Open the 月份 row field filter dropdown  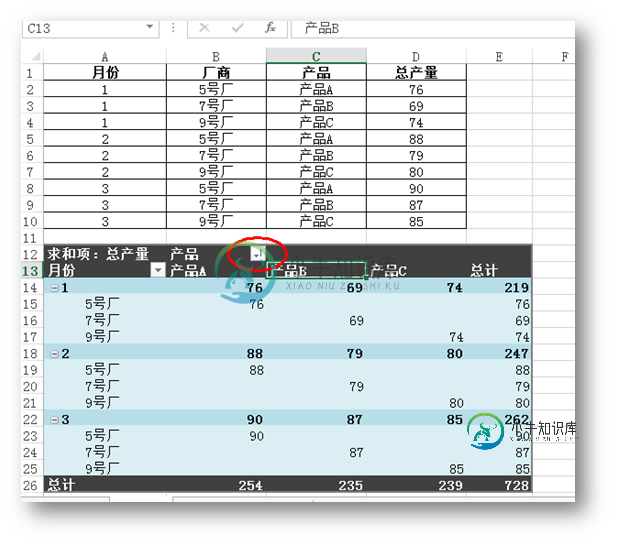point(158,270)
